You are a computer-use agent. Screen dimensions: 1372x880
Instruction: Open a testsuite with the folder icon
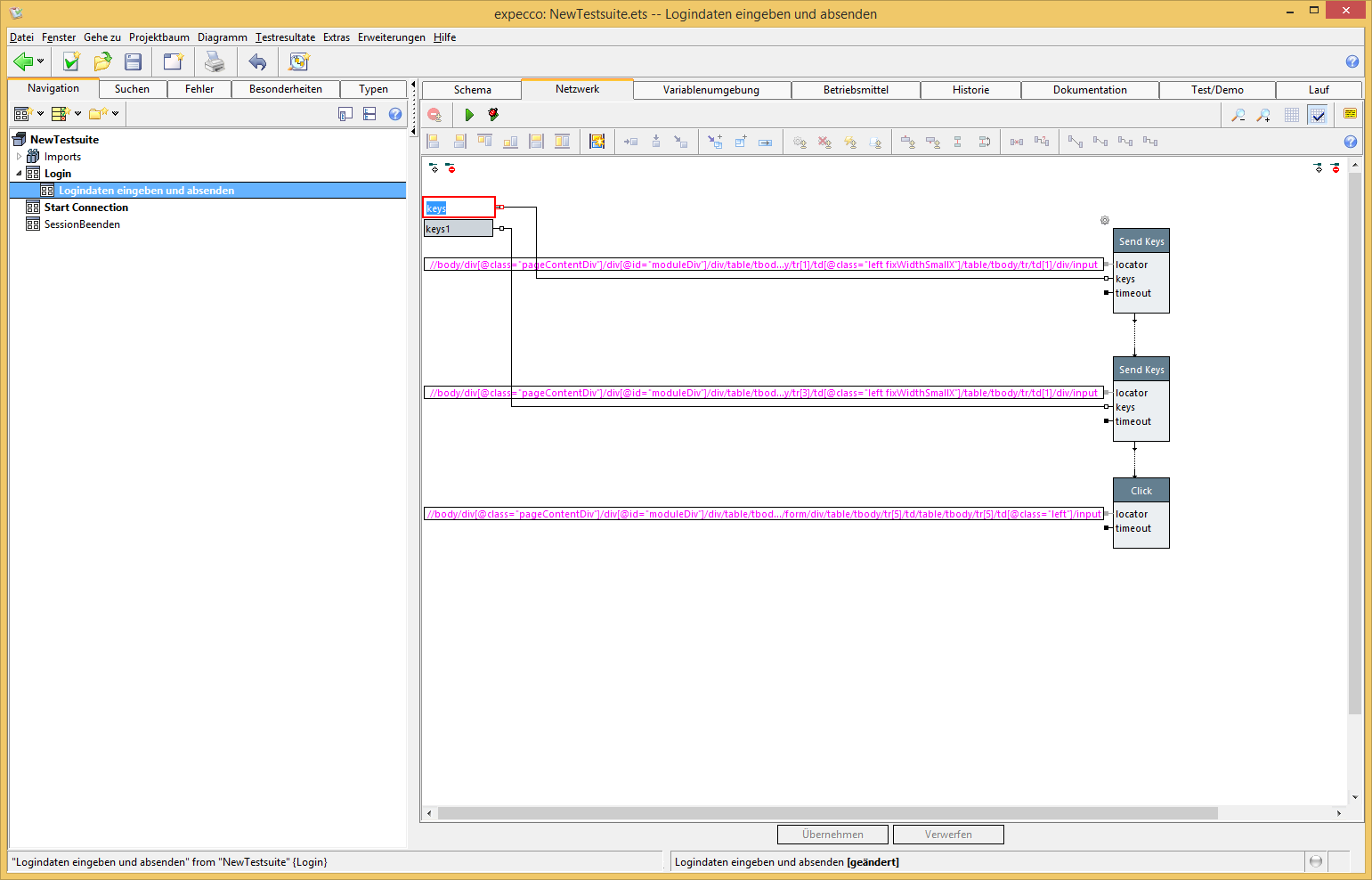coord(102,61)
